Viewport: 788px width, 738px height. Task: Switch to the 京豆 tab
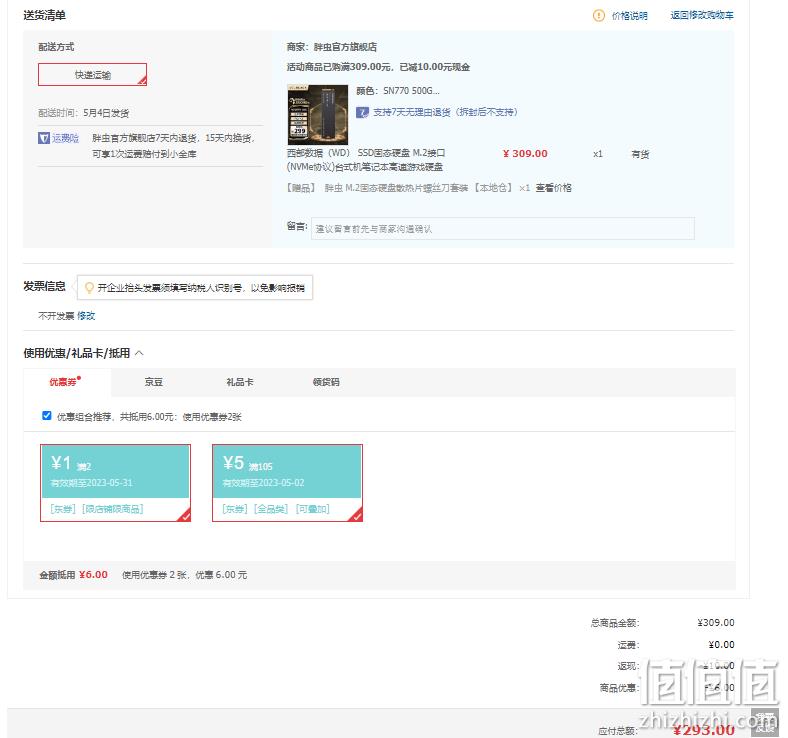click(154, 382)
